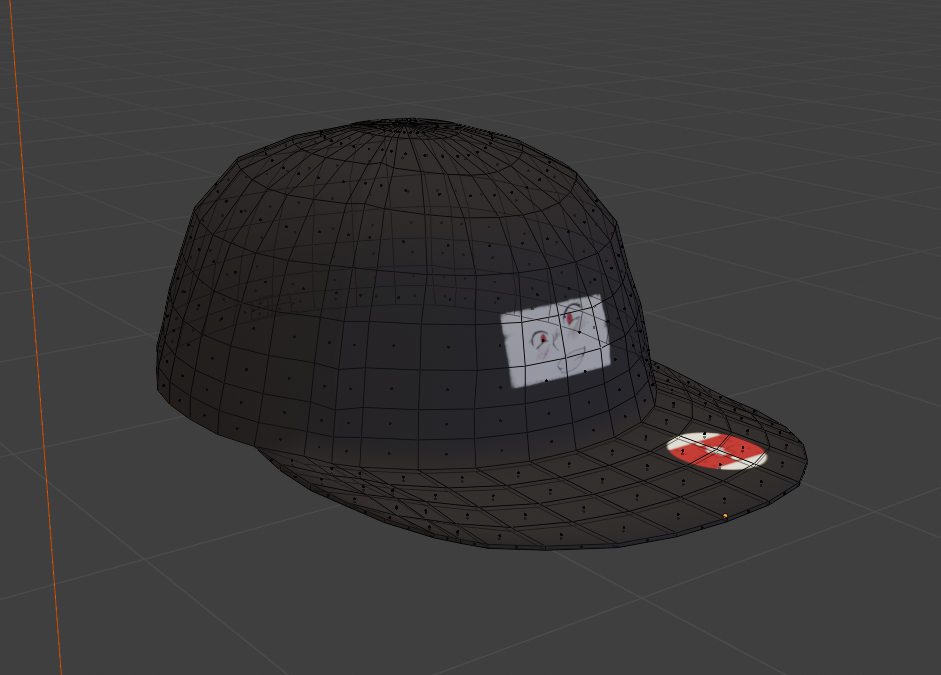Click the face image decal on the cap
The height and width of the screenshot is (675, 941).
pyautogui.click(x=556, y=340)
